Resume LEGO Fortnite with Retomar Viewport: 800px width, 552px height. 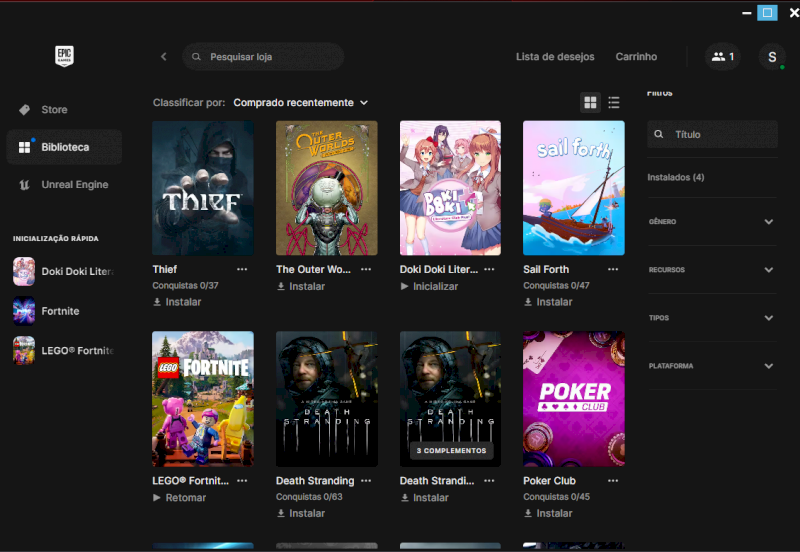point(179,497)
